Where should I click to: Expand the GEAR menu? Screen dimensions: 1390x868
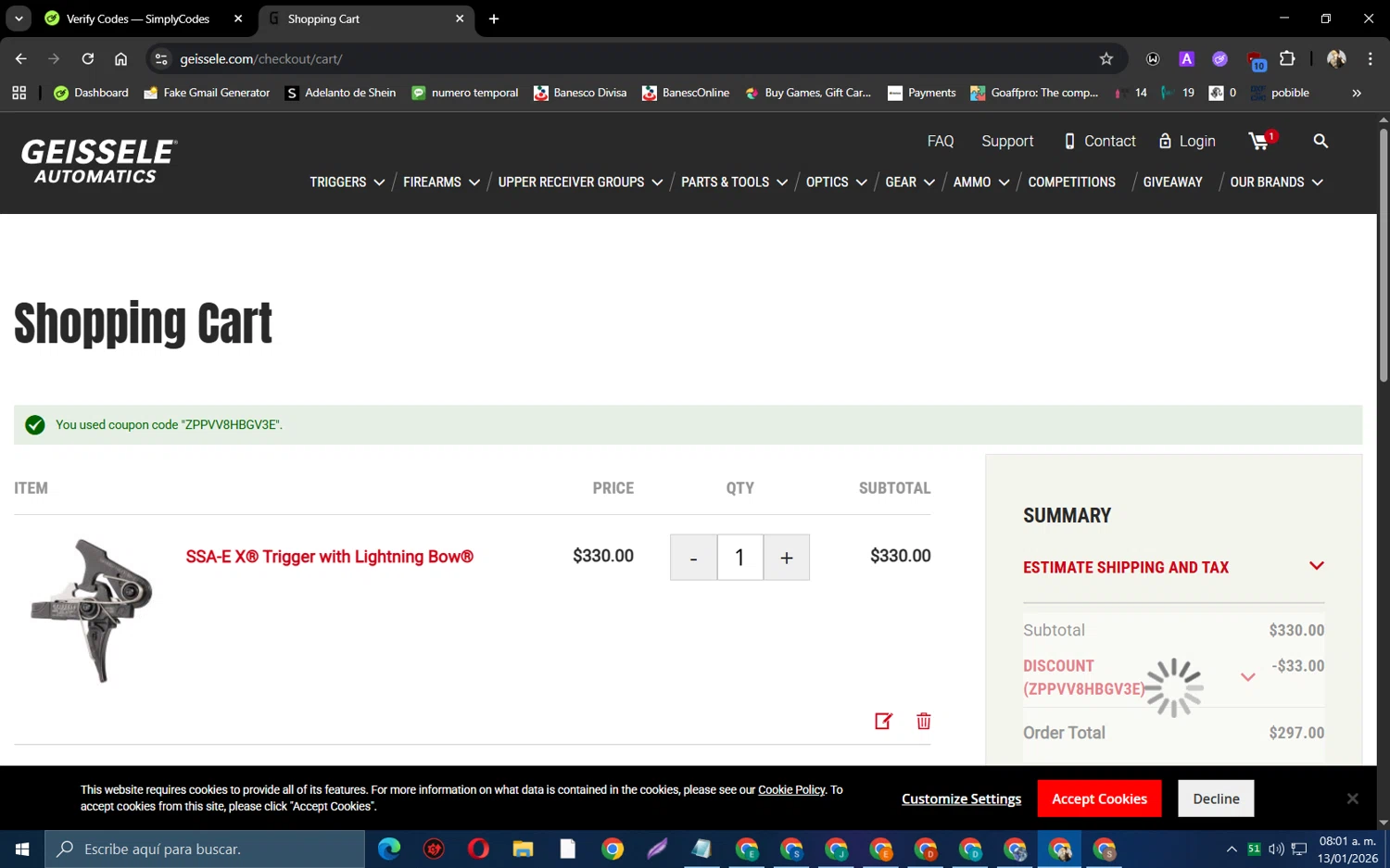pos(910,182)
